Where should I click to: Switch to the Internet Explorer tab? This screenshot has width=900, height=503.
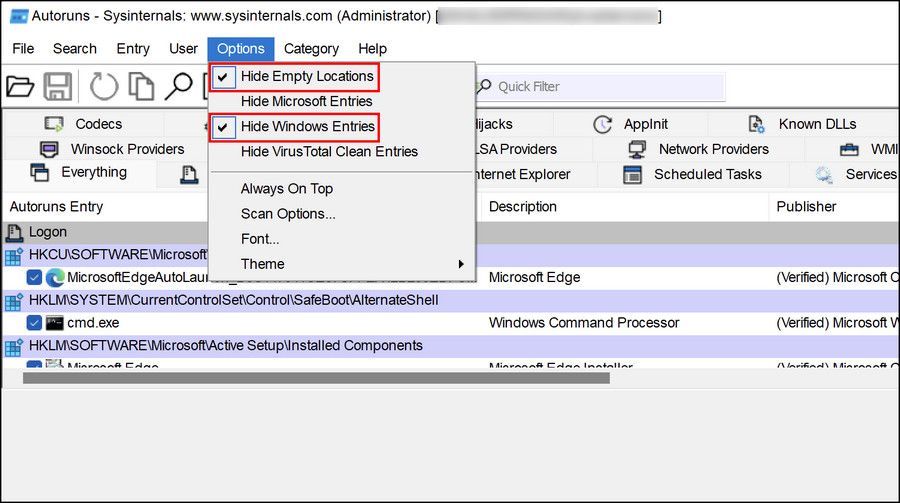click(522, 175)
